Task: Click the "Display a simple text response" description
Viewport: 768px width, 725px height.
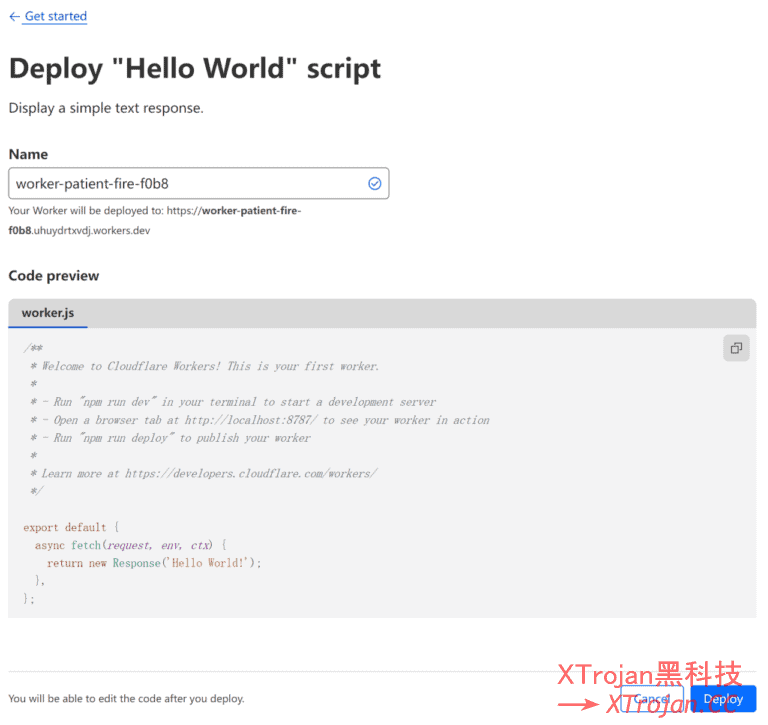Action: point(106,108)
